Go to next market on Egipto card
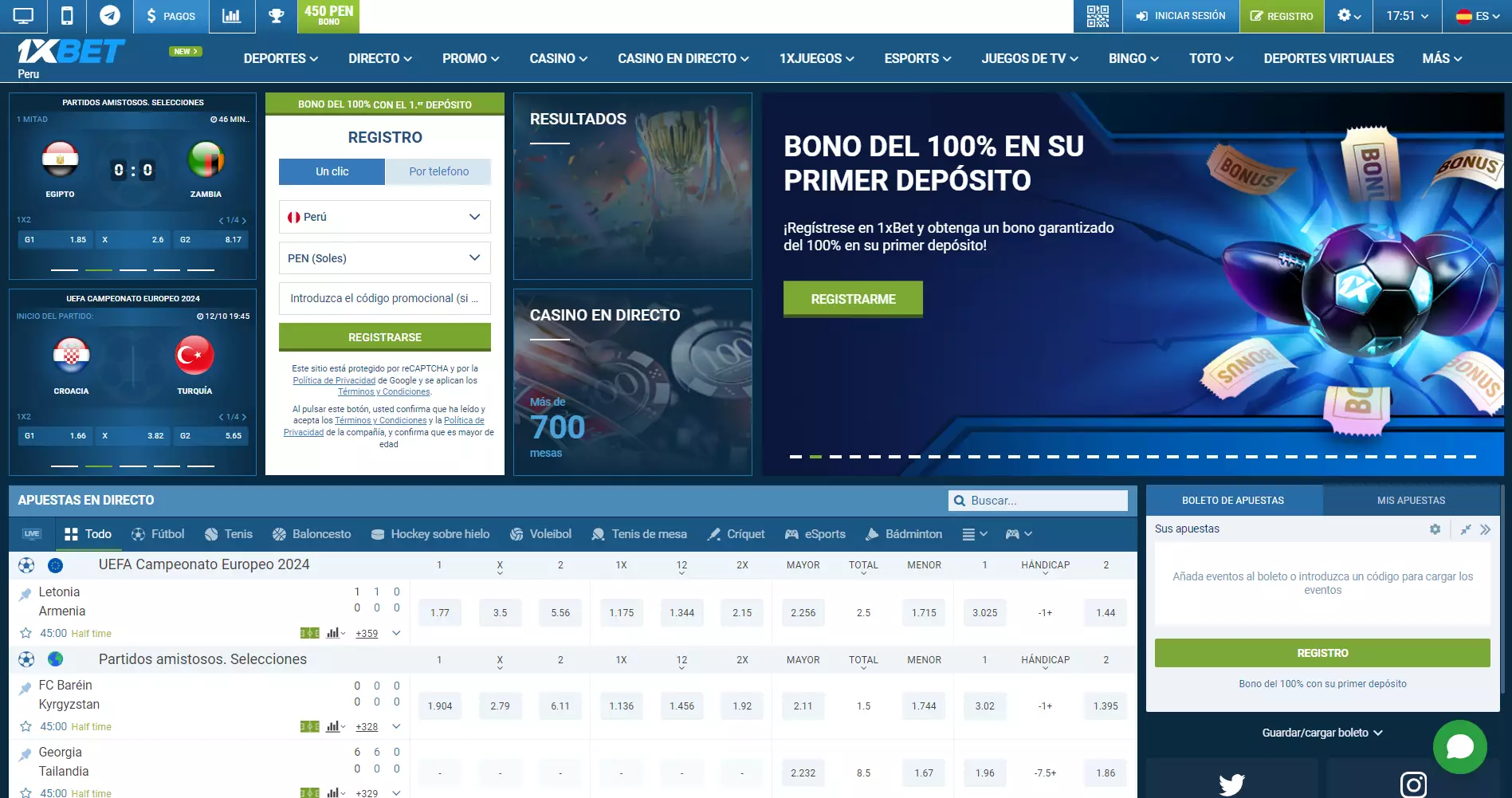Image resolution: width=1512 pixels, height=798 pixels. (244, 220)
